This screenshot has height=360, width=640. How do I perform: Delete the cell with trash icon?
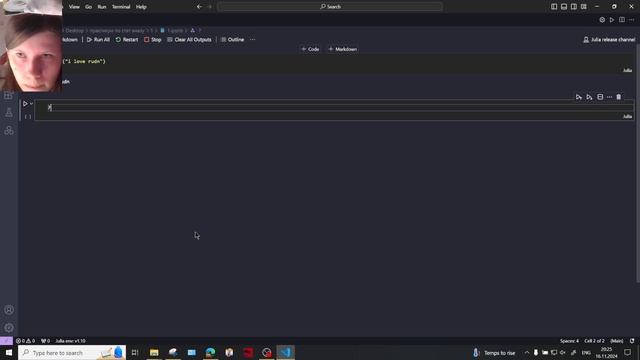coord(619,97)
